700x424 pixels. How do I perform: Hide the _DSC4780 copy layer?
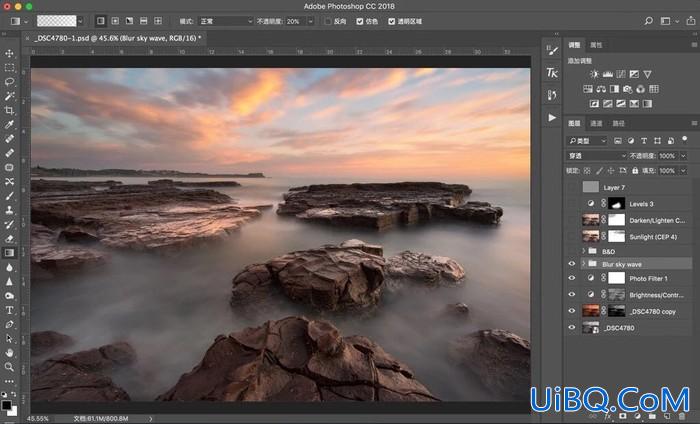tap(572, 311)
